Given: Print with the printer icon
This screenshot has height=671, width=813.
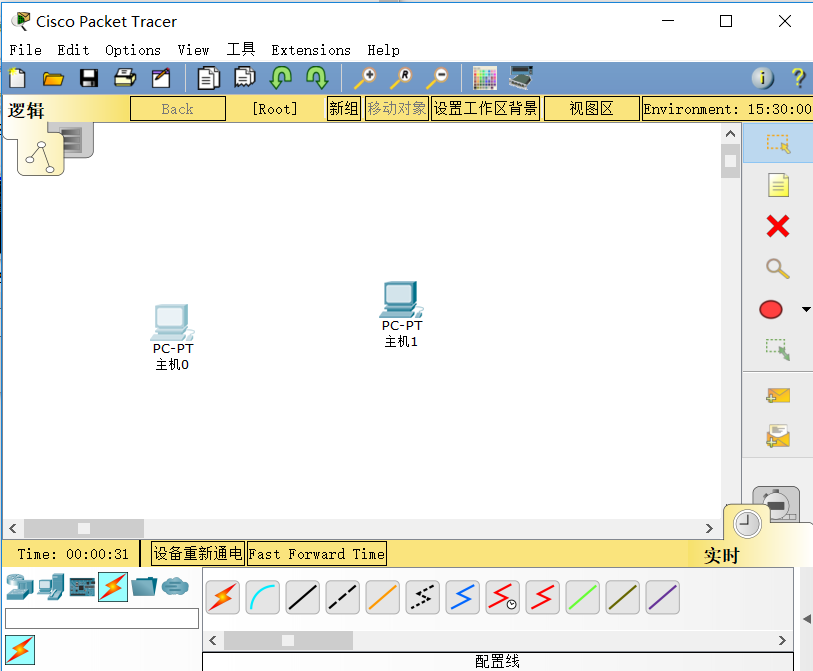Looking at the screenshot, I should 125,78.
